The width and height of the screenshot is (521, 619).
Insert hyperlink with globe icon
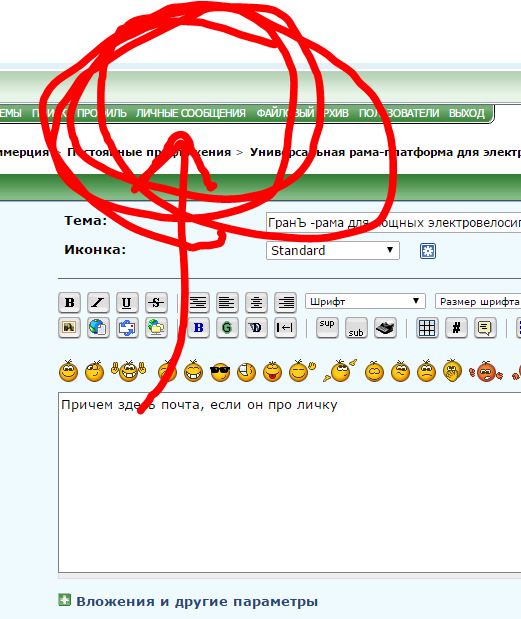pyautogui.click(x=98, y=327)
